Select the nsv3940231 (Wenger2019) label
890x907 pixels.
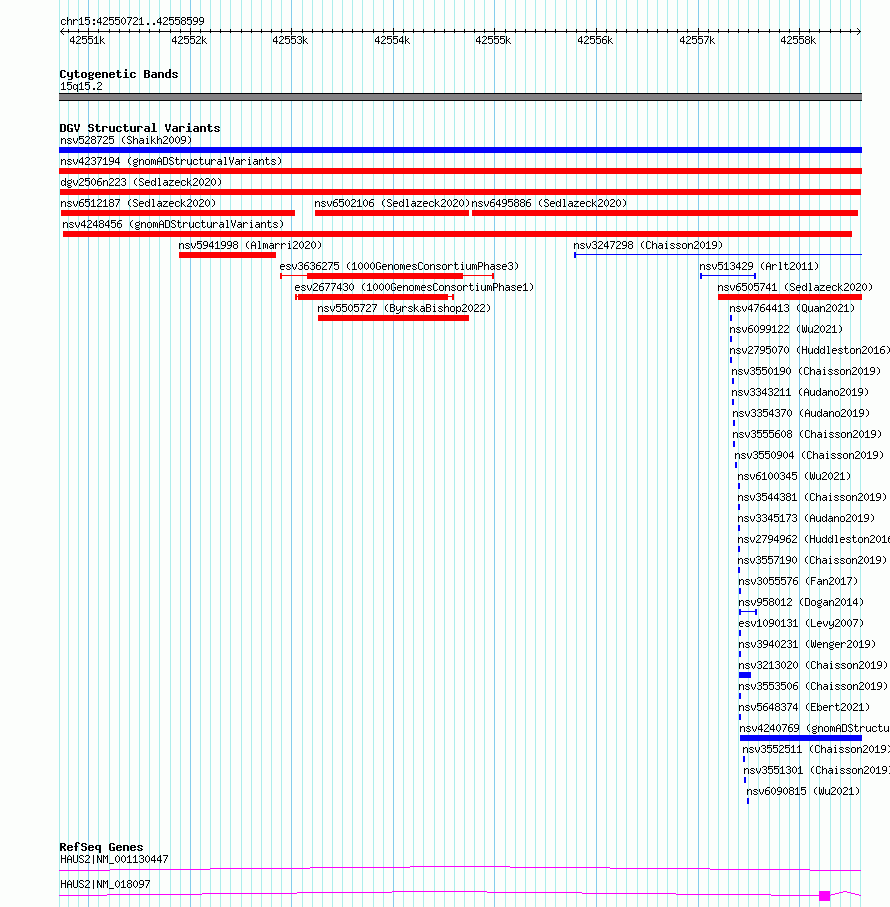[808, 644]
